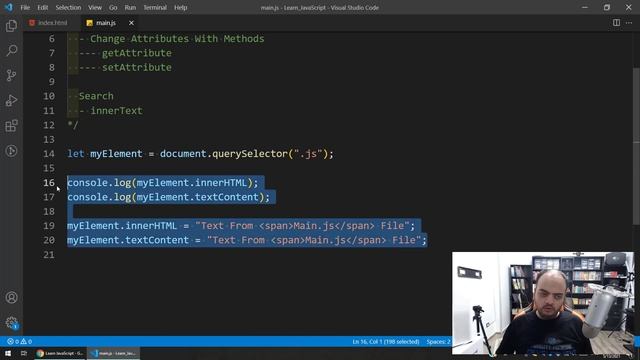Image resolution: width=640 pixels, height=360 pixels.
Task: Click Change Attributes With Methods comment
Action: click(x=177, y=39)
